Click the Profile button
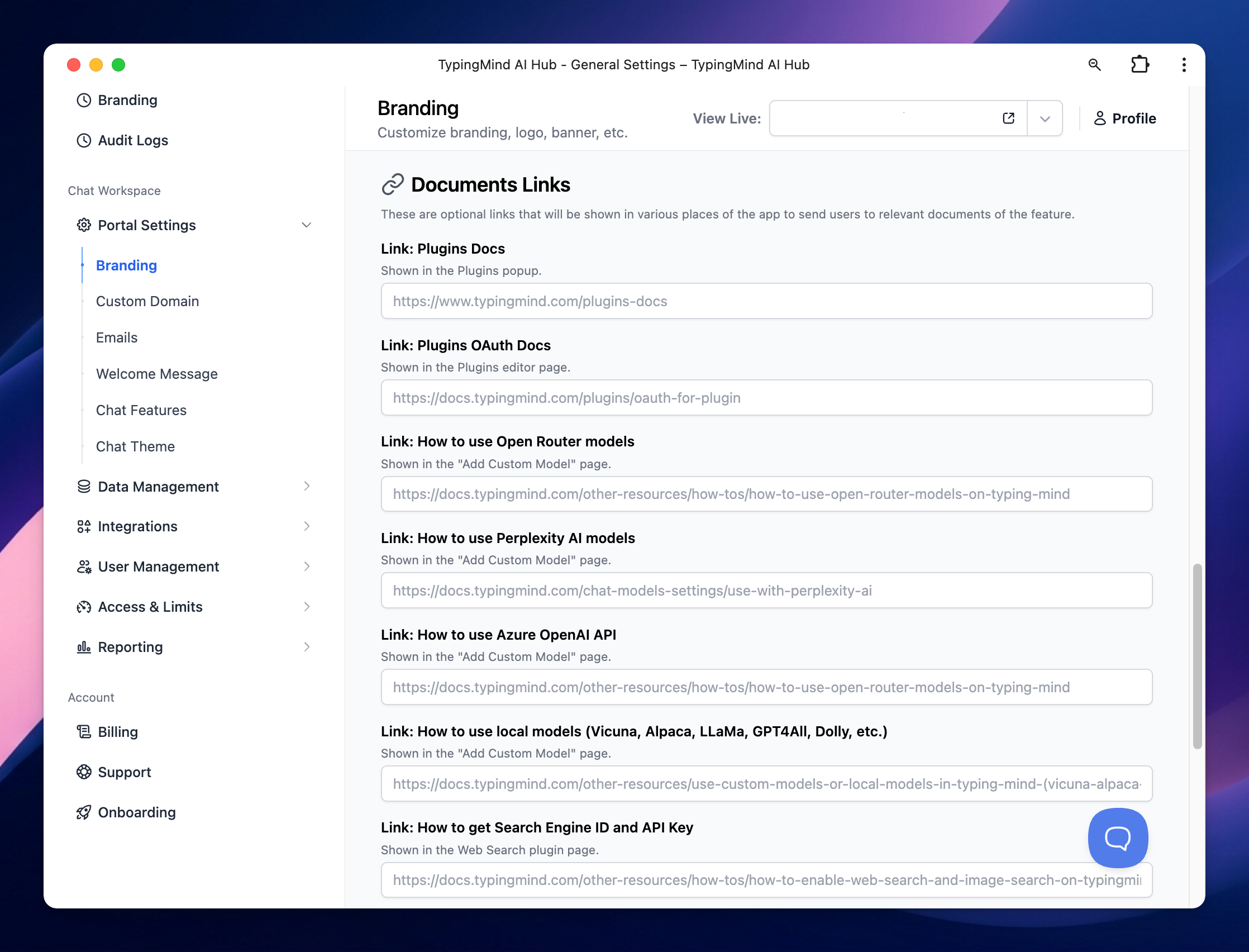Image resolution: width=1249 pixels, height=952 pixels. [1124, 118]
